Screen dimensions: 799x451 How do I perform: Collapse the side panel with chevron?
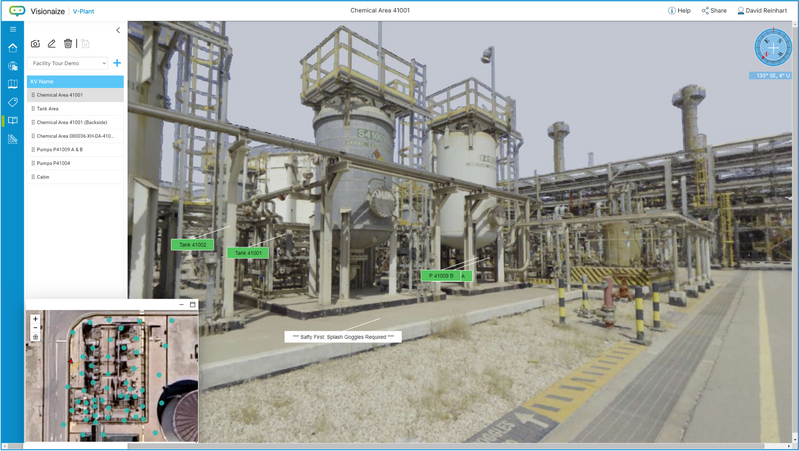(x=118, y=30)
